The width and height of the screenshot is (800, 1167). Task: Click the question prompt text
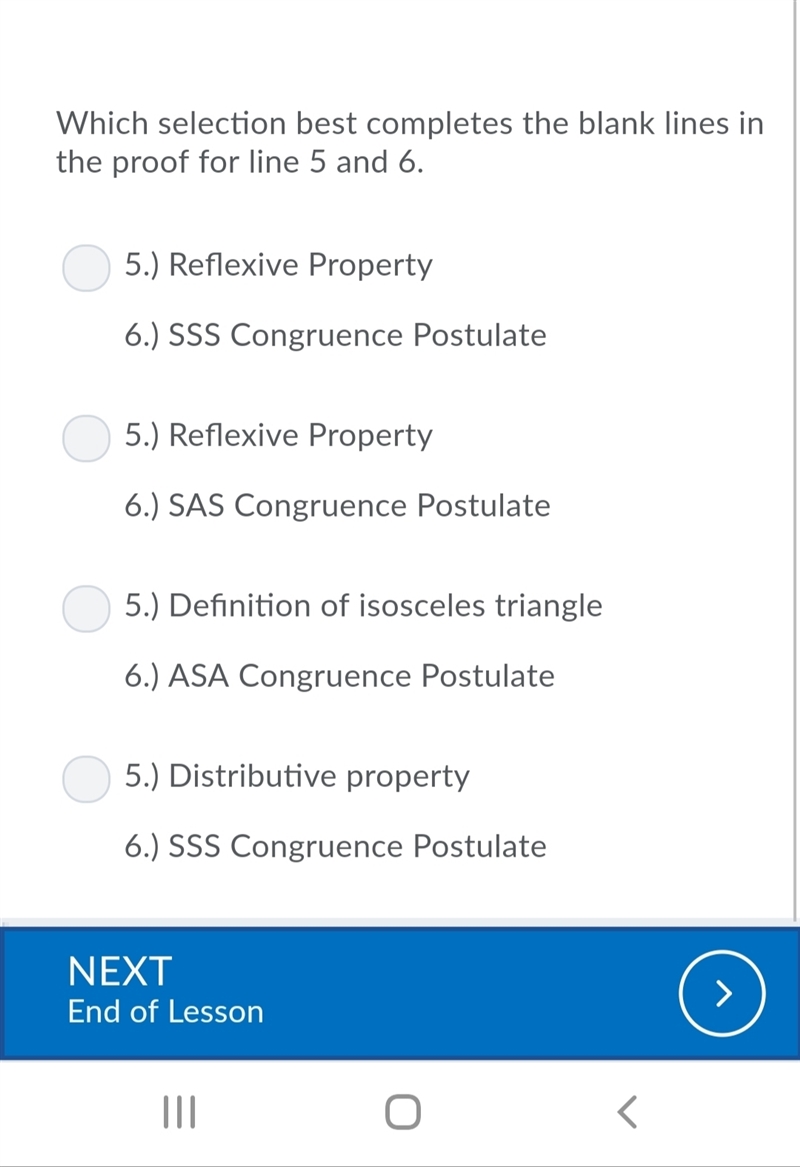pos(410,142)
